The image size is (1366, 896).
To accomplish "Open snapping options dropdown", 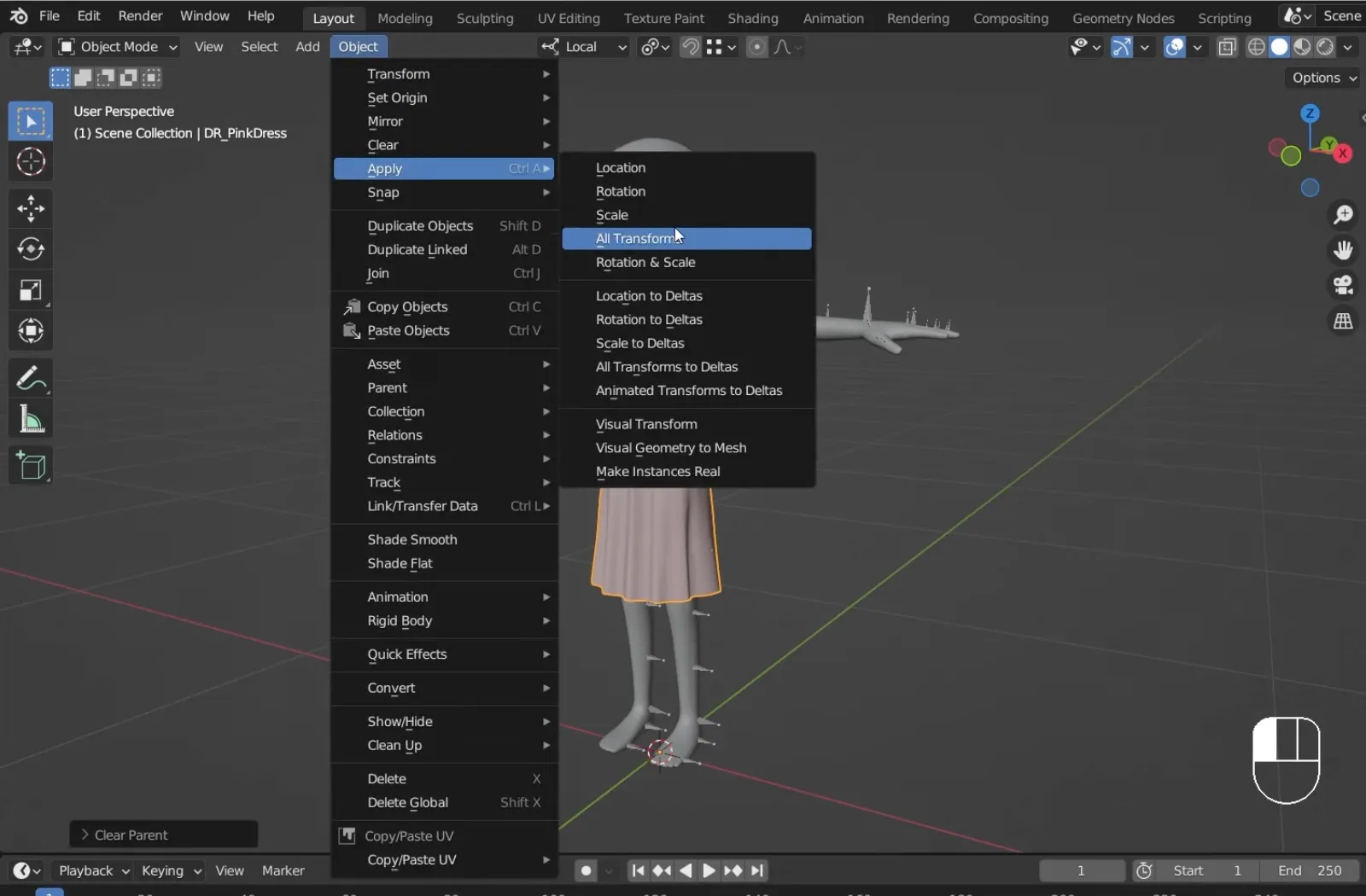I will (721, 47).
